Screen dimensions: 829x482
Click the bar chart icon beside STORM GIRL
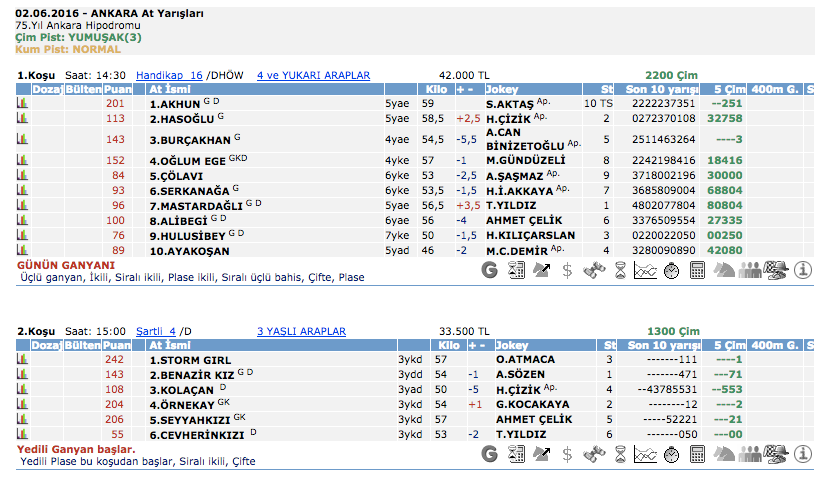22,359
